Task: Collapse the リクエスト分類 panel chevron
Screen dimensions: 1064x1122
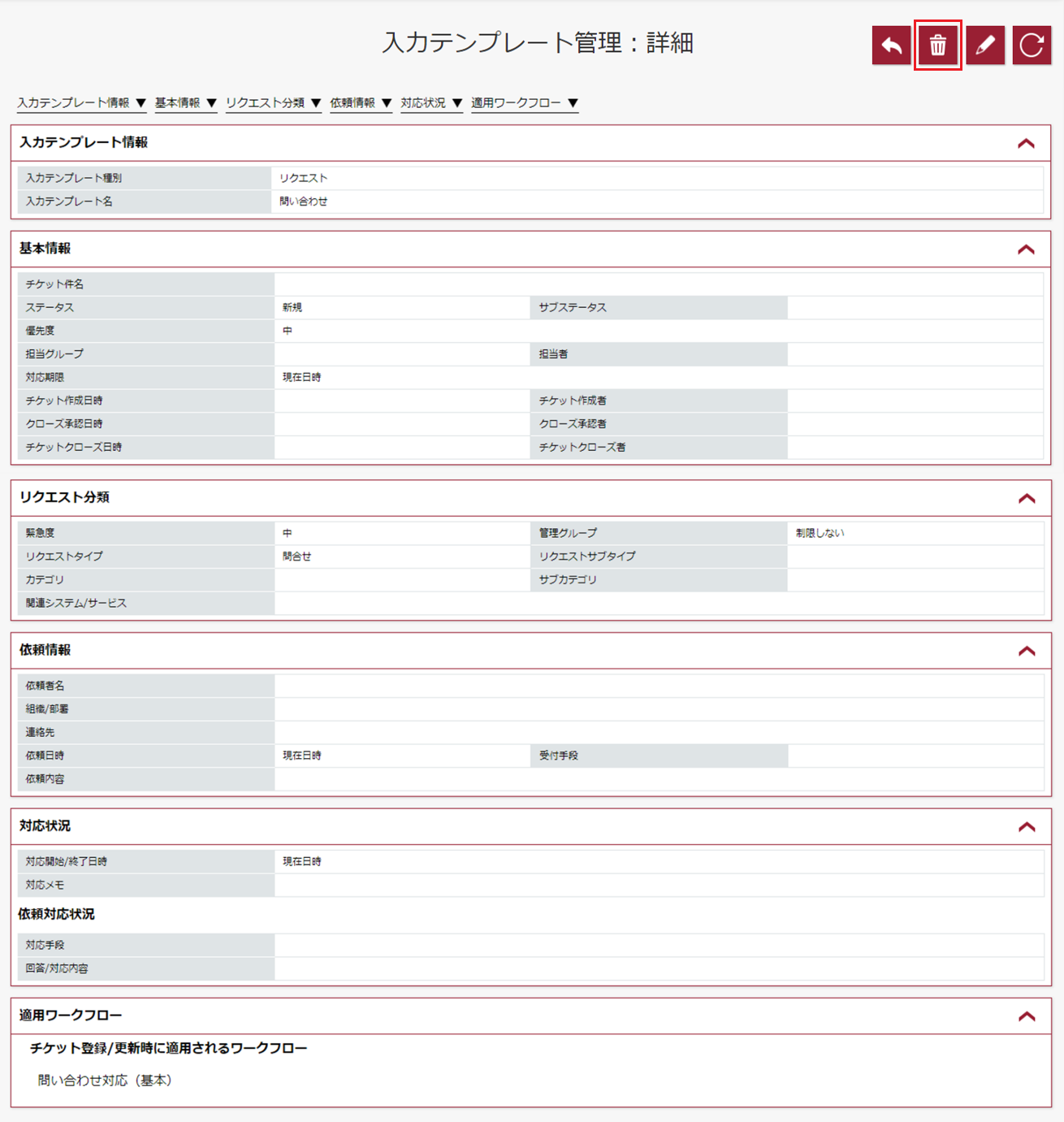Action: [1026, 498]
